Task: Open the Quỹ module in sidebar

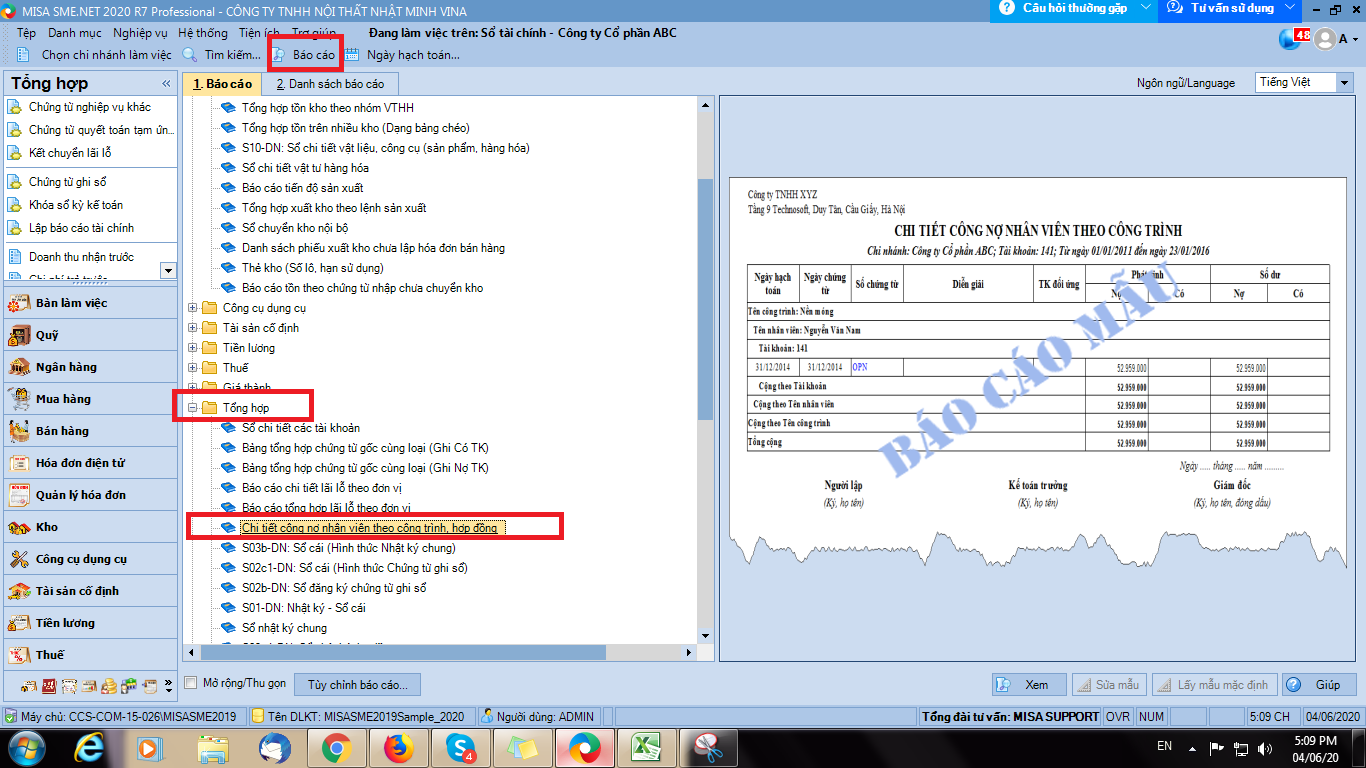Action: [90, 335]
